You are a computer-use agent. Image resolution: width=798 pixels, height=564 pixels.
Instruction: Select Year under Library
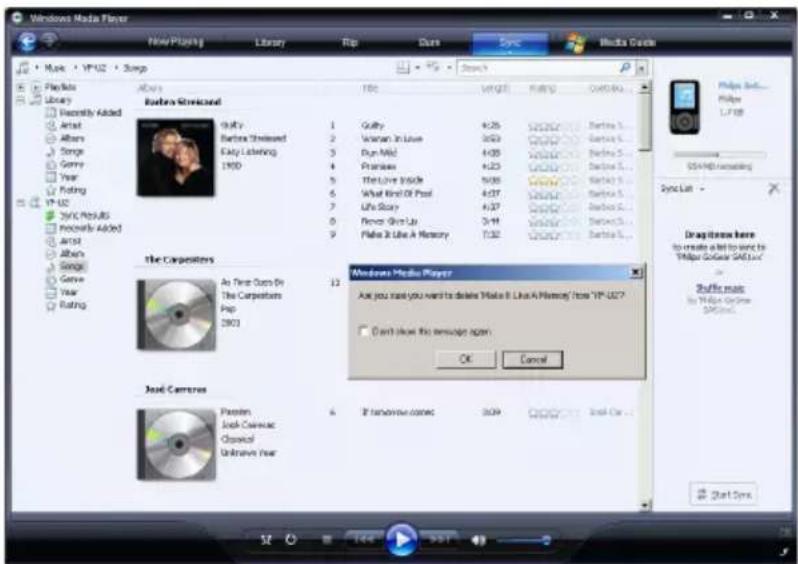(x=69, y=177)
